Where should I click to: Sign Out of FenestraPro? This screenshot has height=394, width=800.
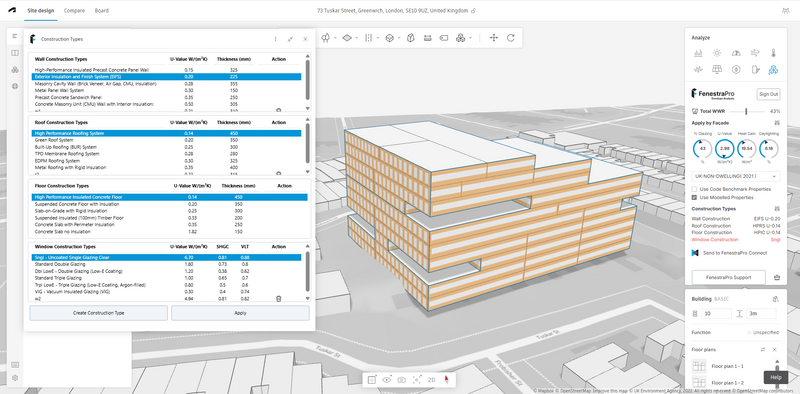point(768,94)
